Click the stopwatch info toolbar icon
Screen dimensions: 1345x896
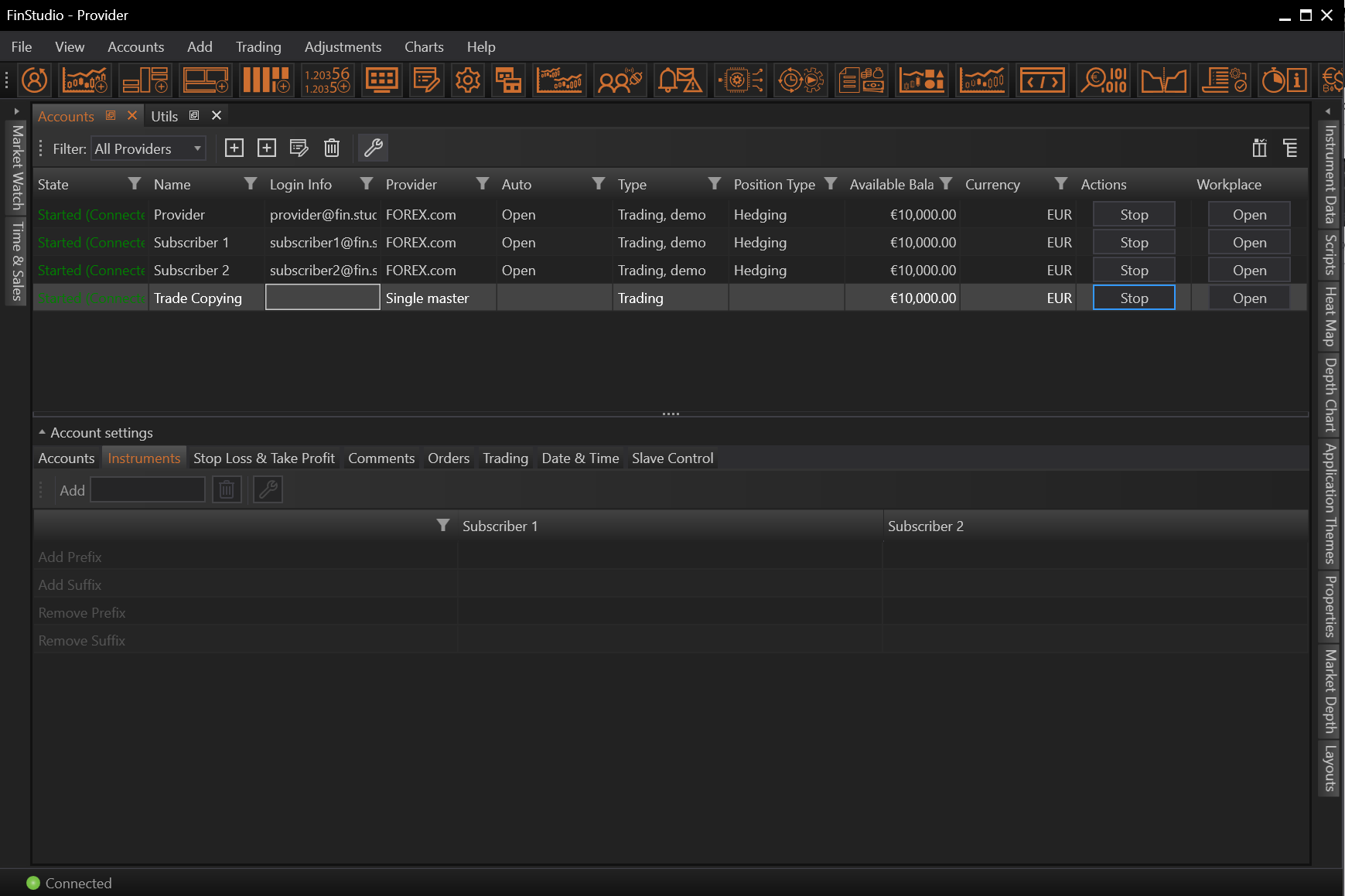tap(1284, 80)
